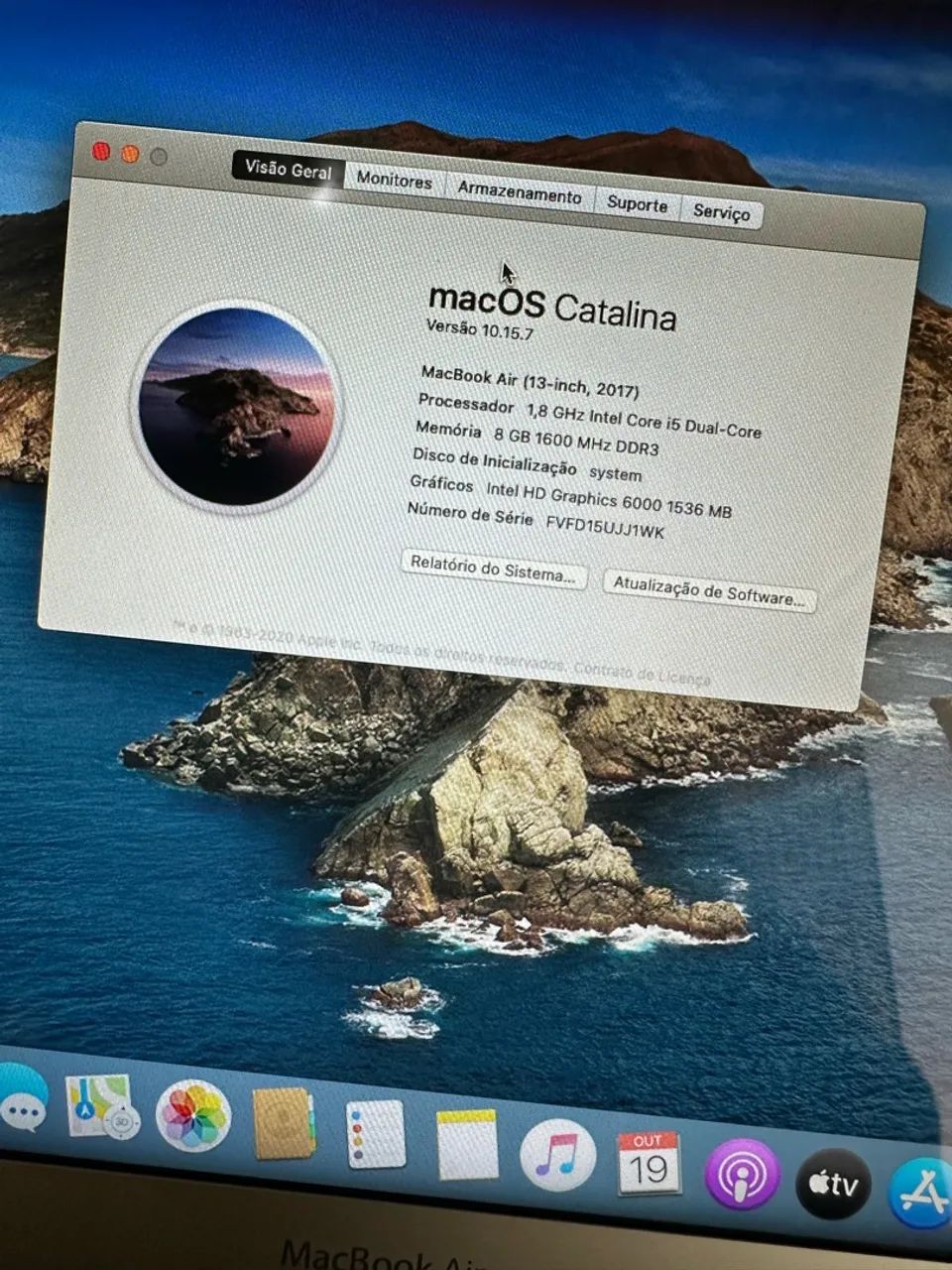Open the Contrato de Licença link
Image resolution: width=952 pixels, height=1270 pixels.
coord(643,675)
